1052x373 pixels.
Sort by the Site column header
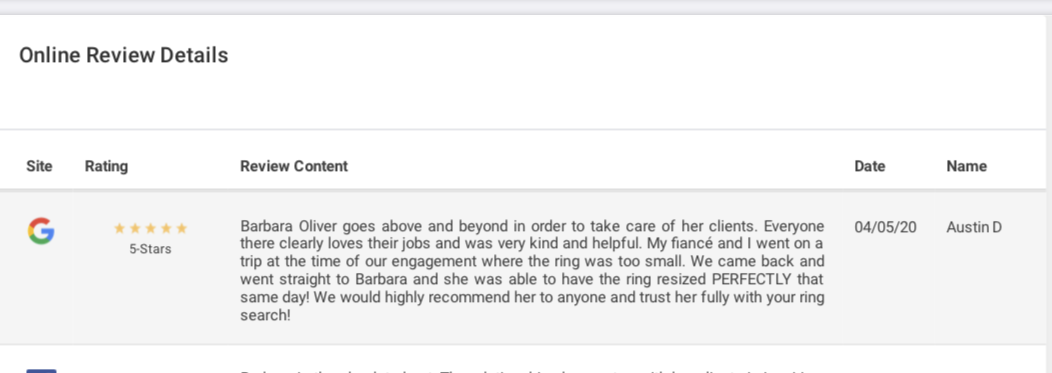(39, 166)
